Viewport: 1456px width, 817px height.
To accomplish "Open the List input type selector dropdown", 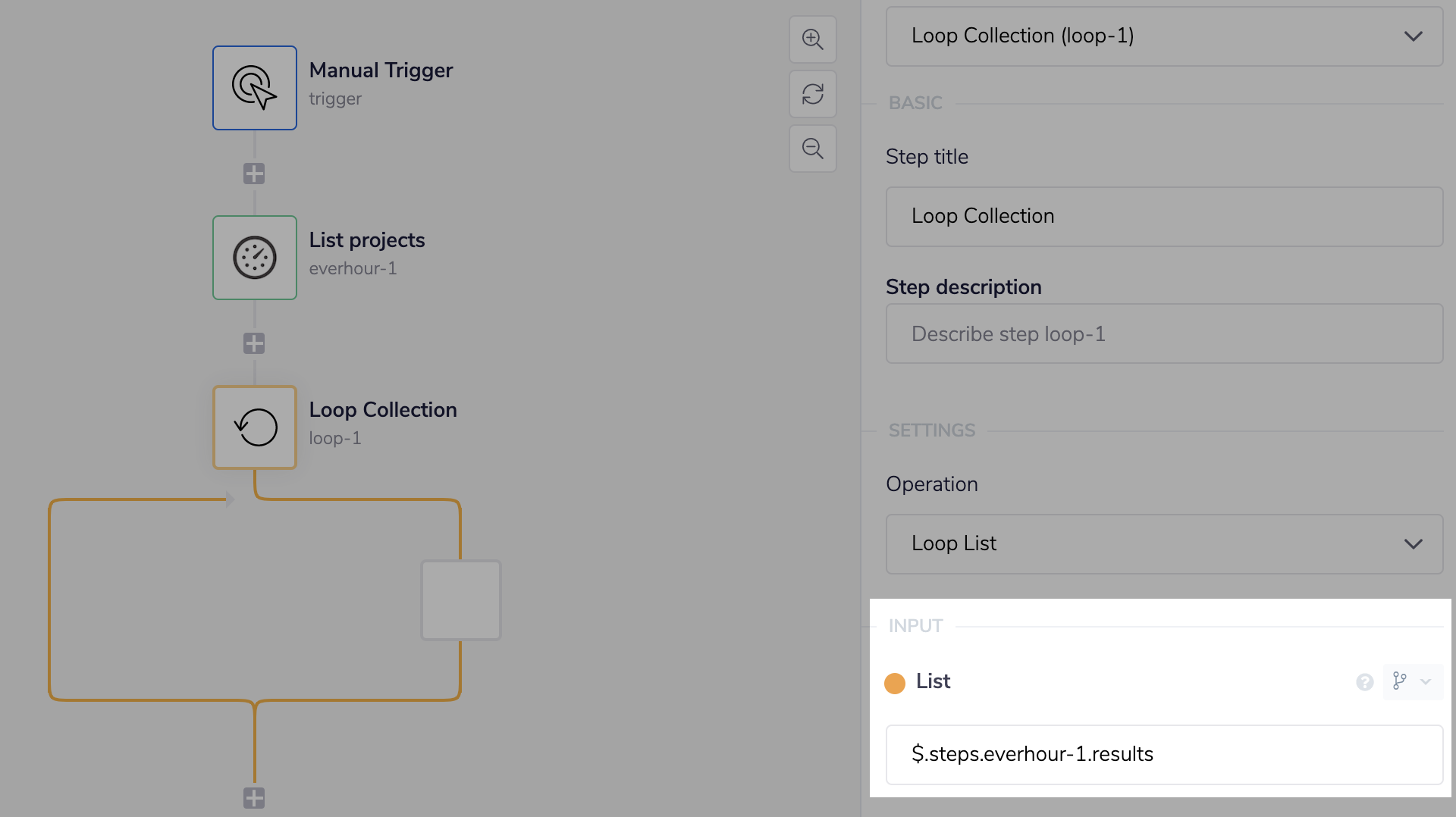I will coord(1412,681).
